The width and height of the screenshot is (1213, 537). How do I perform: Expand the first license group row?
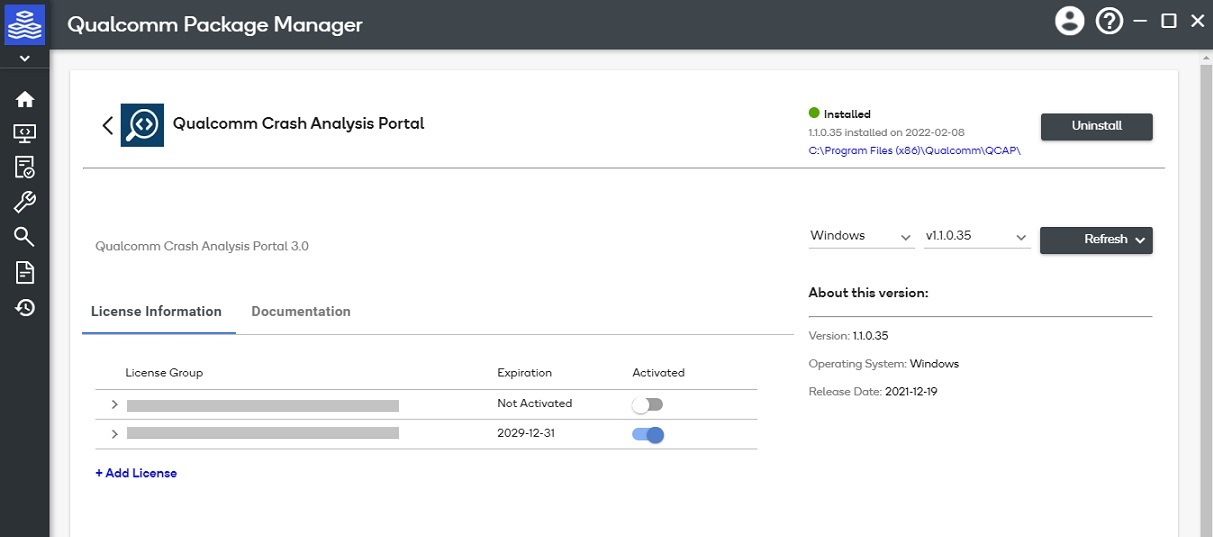pos(114,404)
